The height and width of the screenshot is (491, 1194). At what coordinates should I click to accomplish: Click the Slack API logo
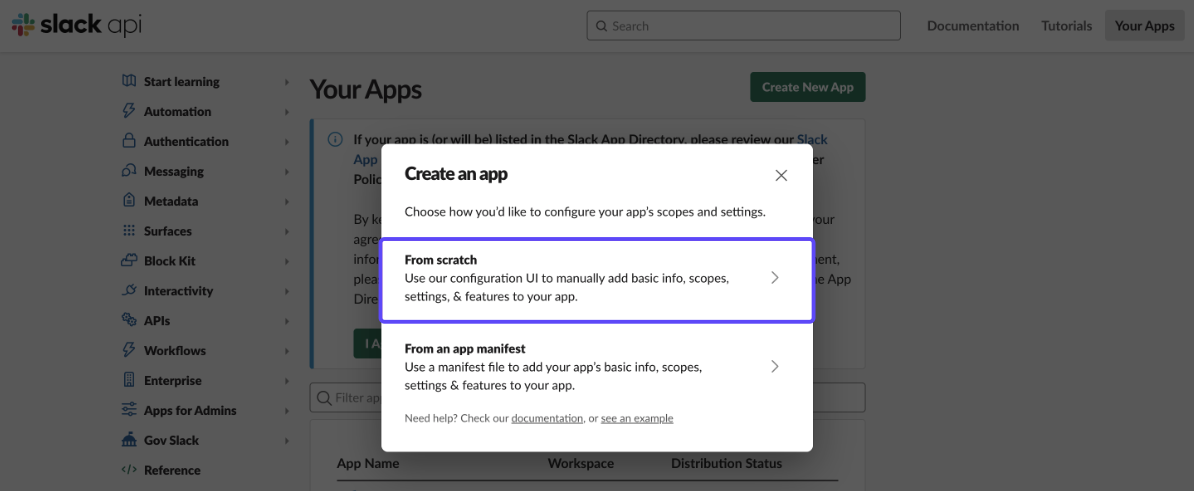[76, 25]
